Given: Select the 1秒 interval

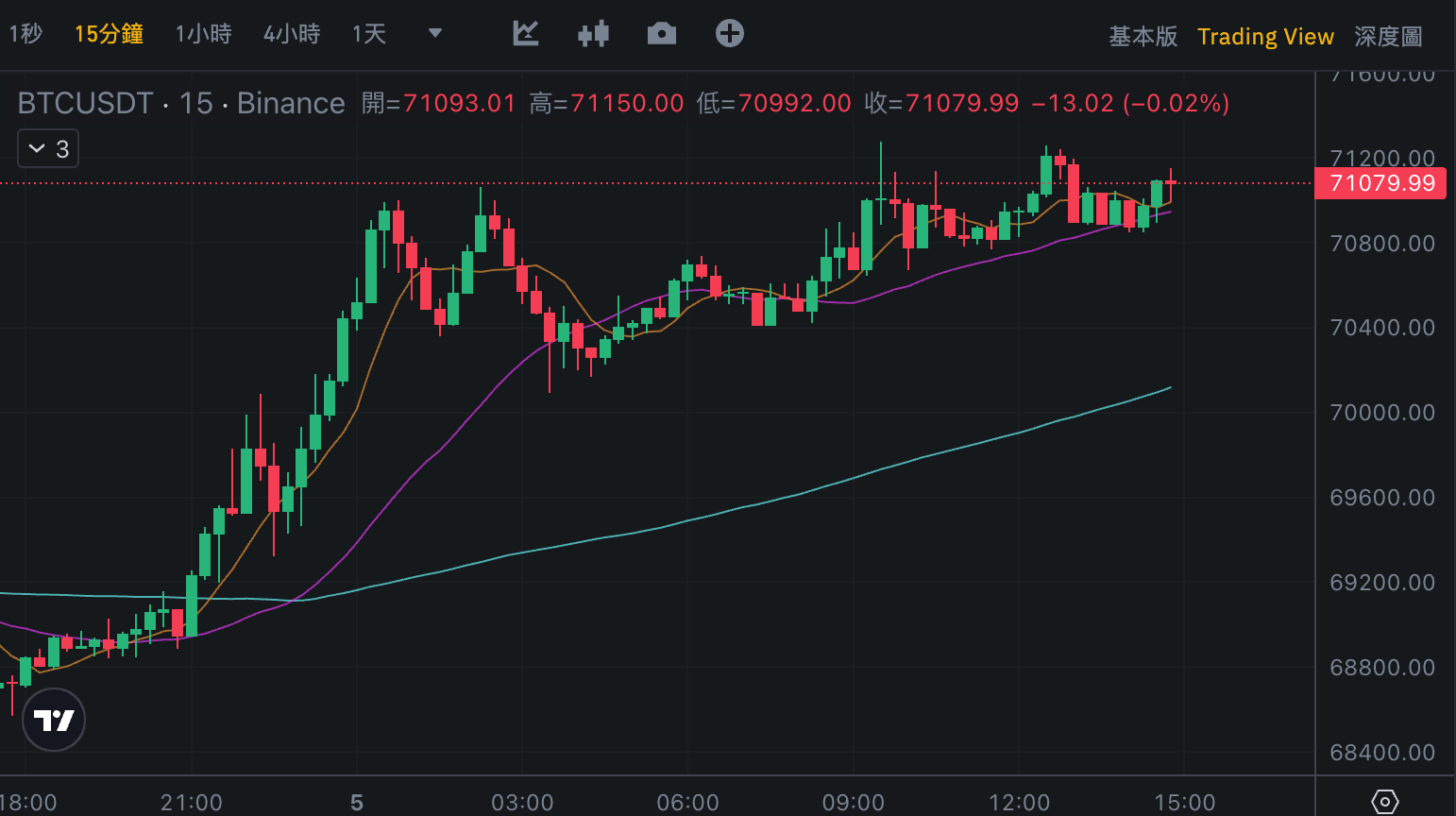Looking at the screenshot, I should click(x=25, y=35).
